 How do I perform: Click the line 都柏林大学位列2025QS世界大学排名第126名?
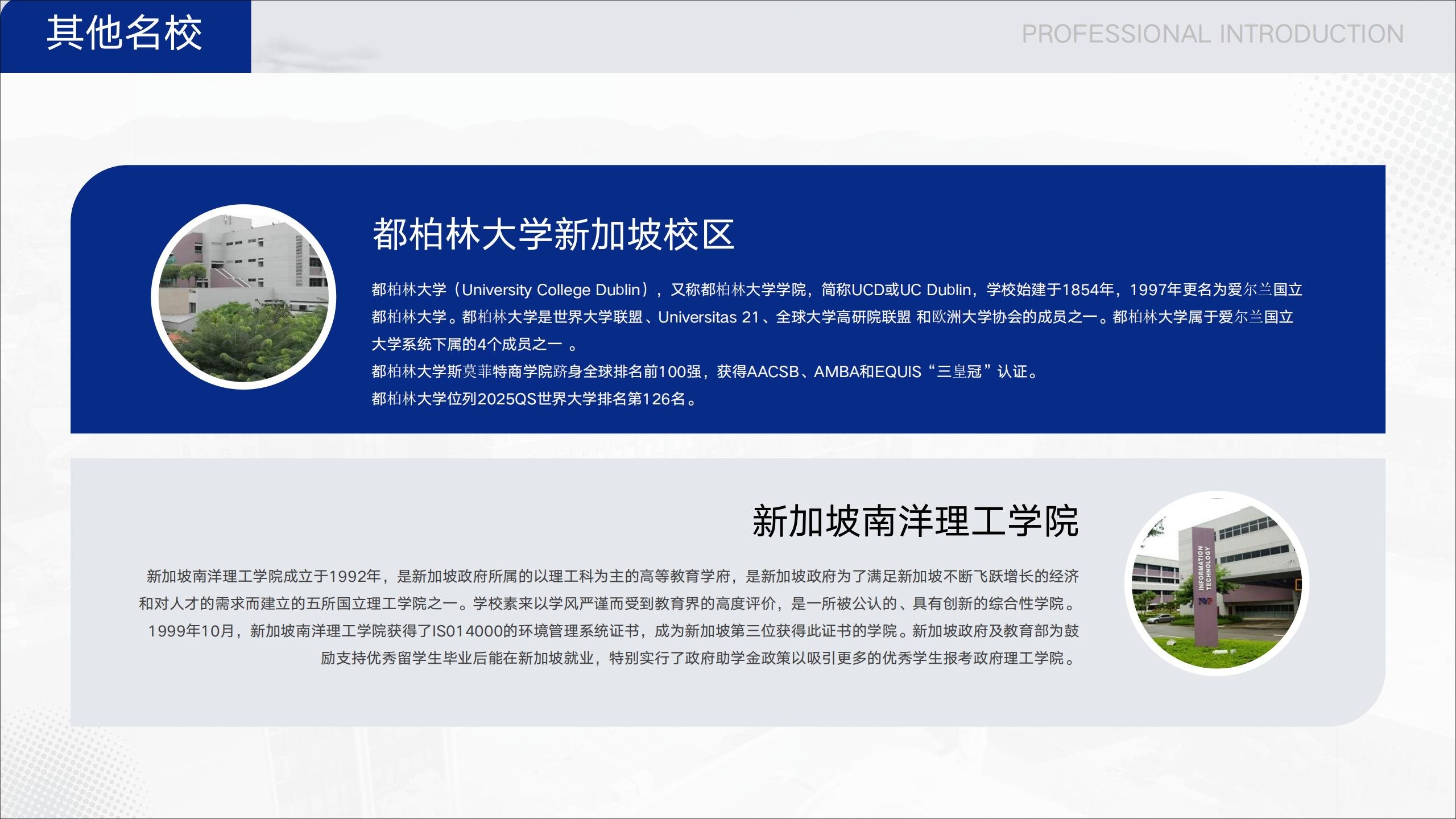tap(535, 399)
